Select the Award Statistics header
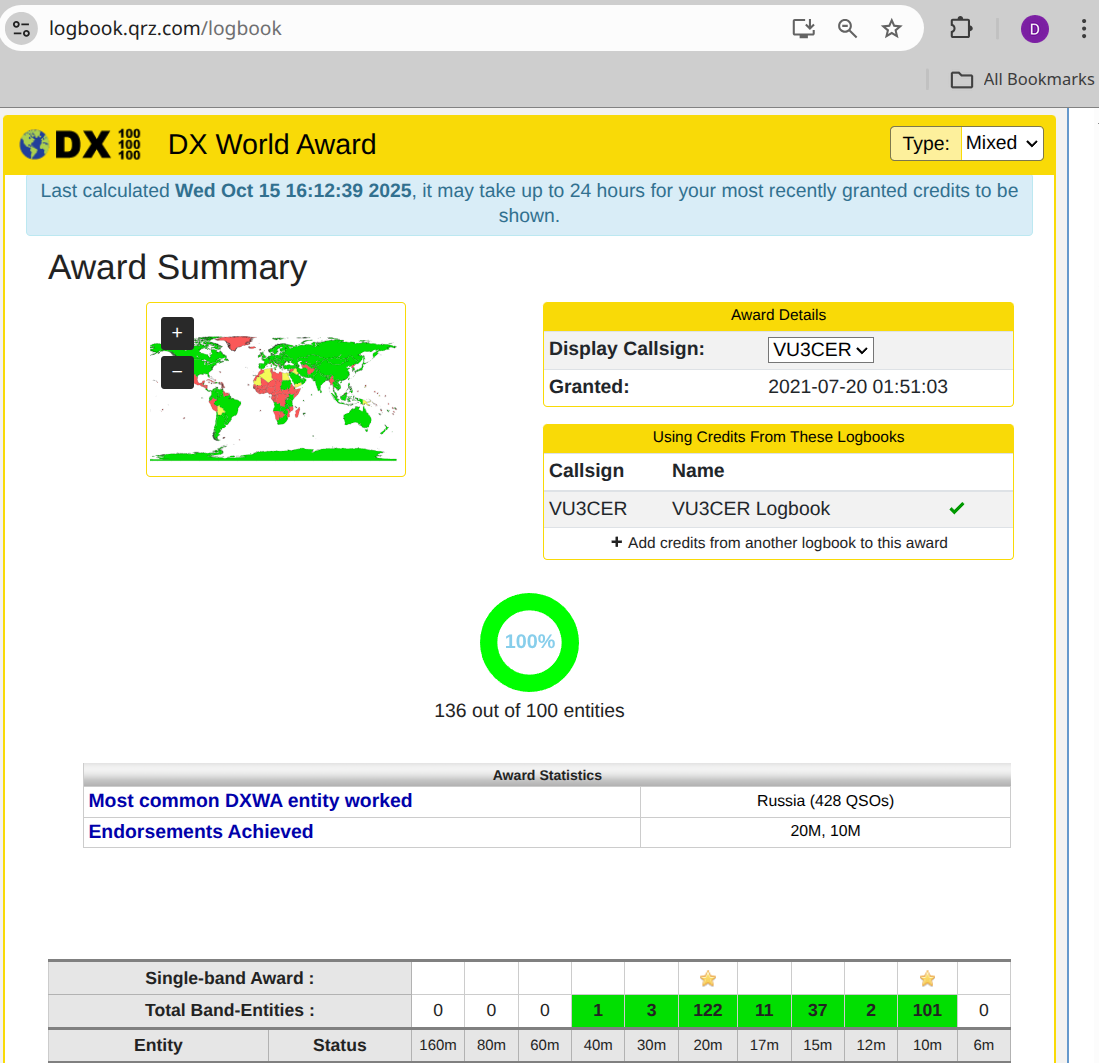 coord(546,774)
